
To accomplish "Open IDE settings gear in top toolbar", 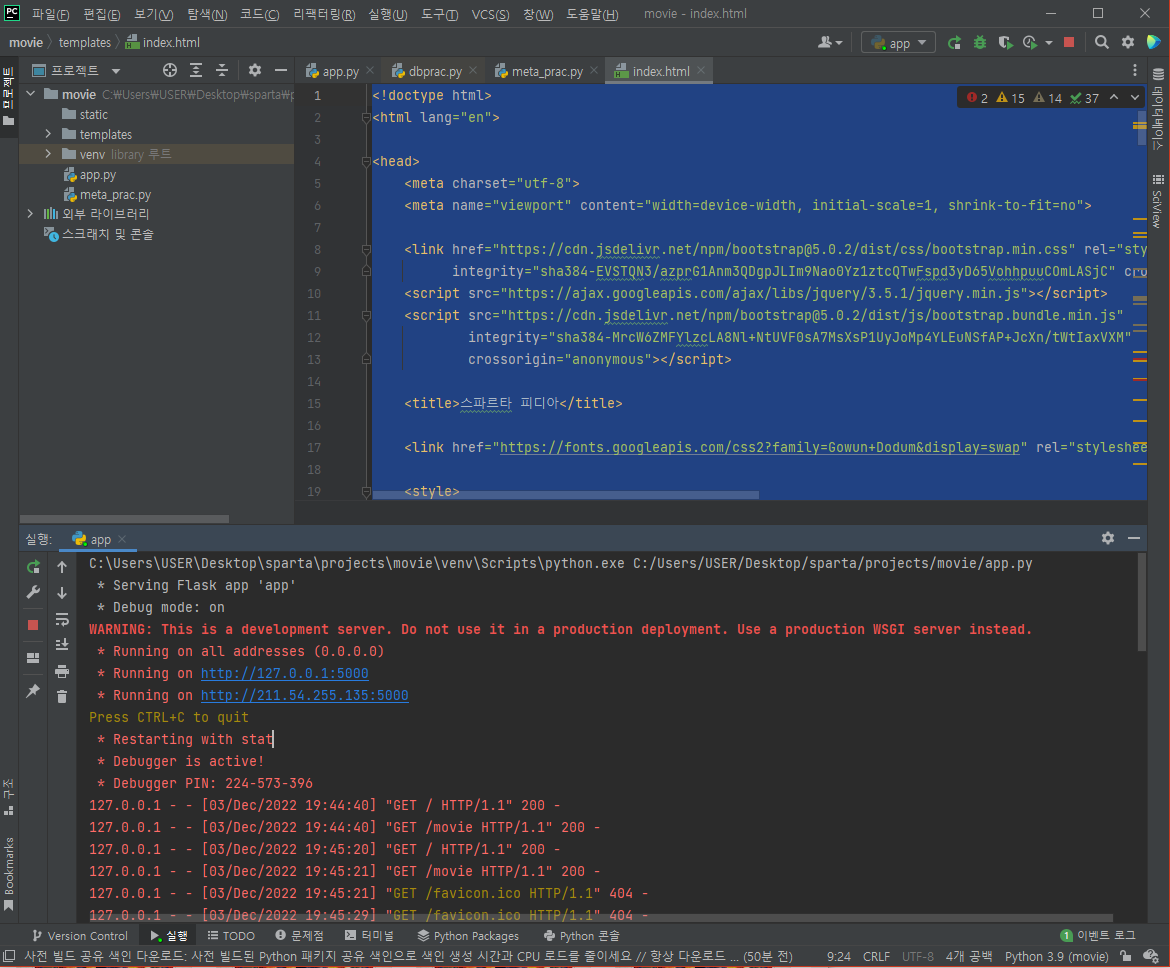I will (x=1127, y=43).
